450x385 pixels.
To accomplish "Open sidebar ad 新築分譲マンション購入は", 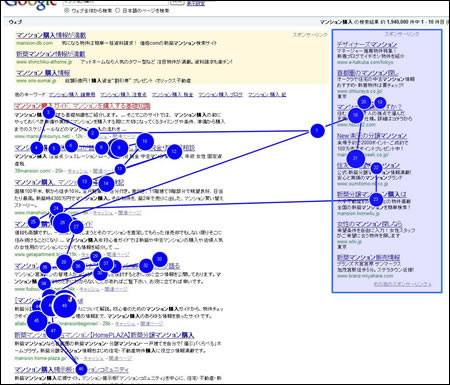I will pos(372,194).
